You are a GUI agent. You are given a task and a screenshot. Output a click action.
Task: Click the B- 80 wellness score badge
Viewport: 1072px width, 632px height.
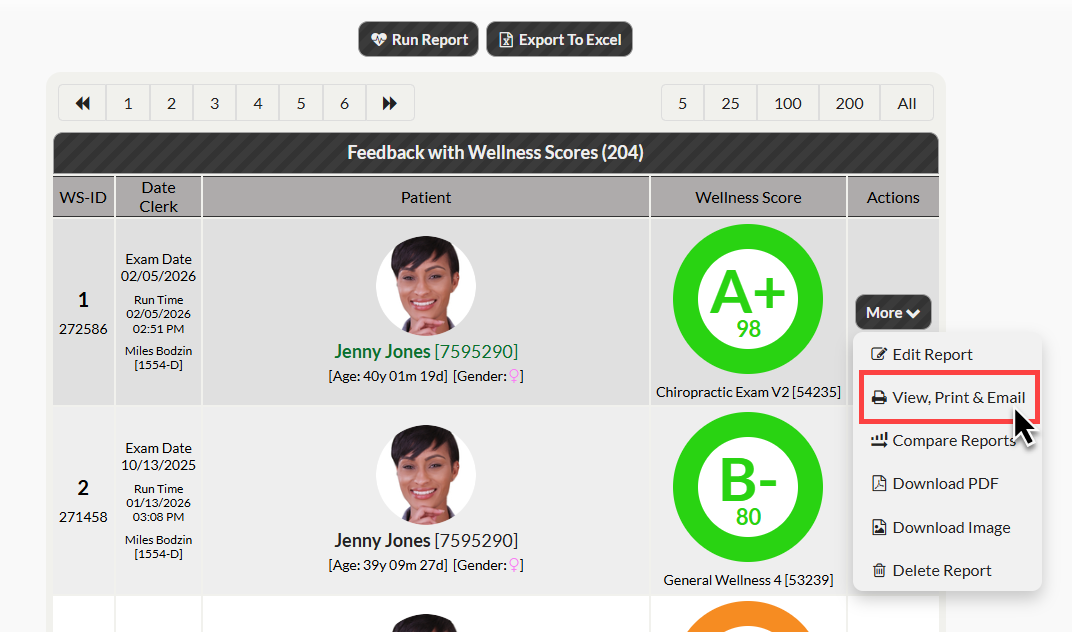(748, 487)
